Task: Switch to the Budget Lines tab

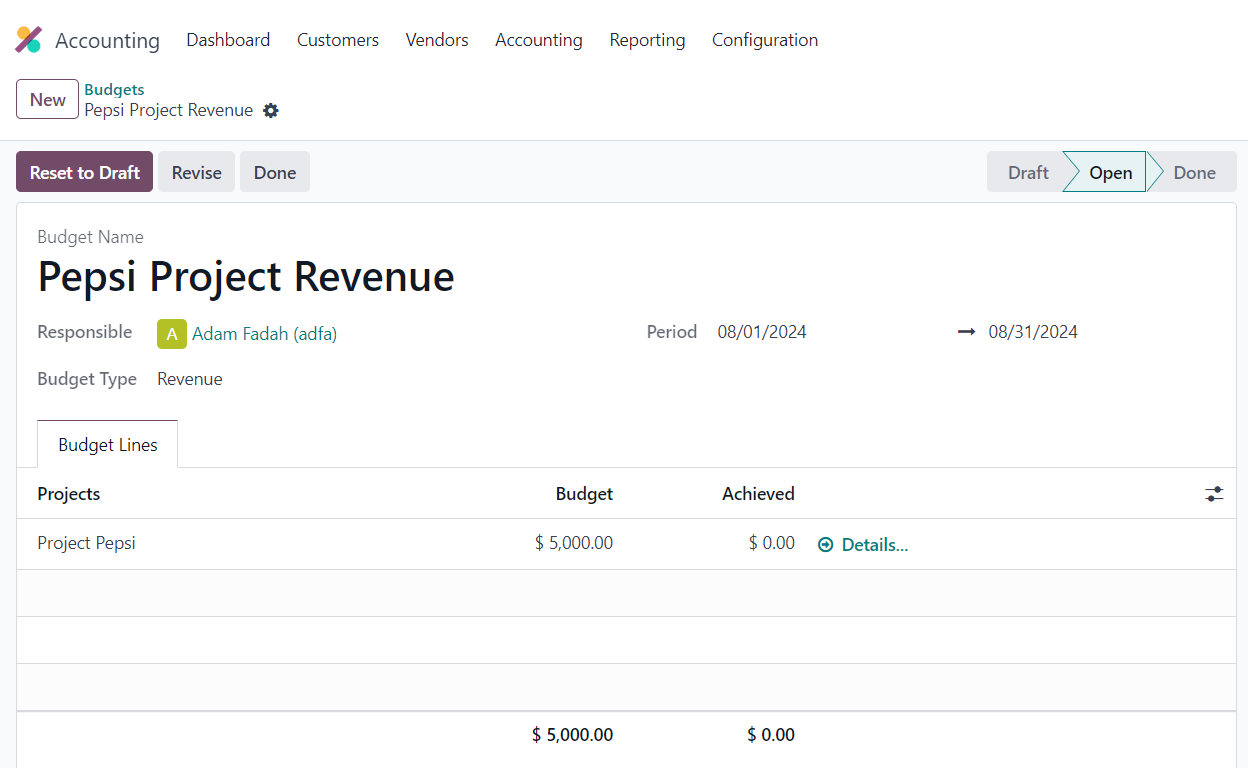Action: (108, 445)
